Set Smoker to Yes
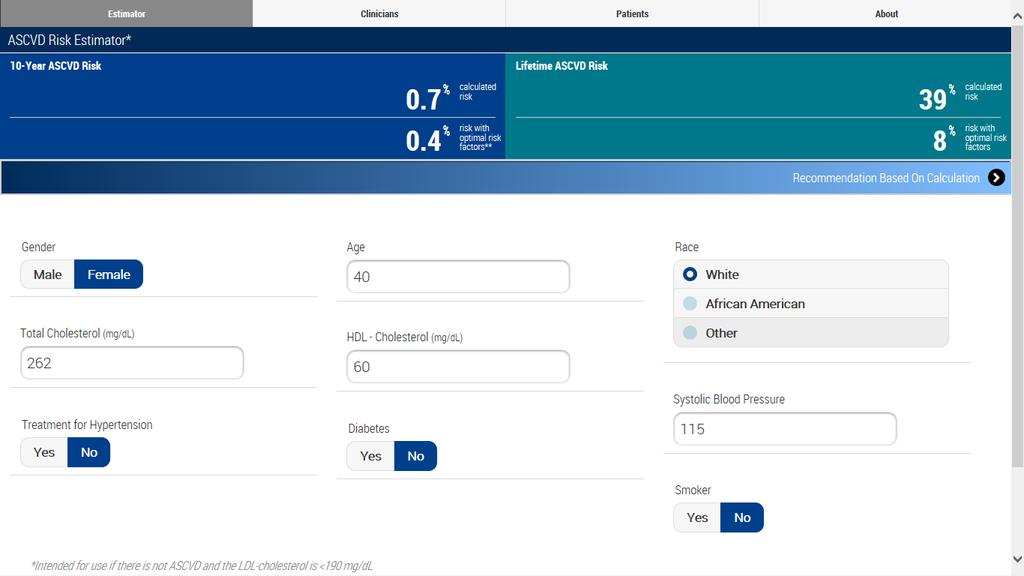Viewport: 1024px width, 576px height. 697,517
